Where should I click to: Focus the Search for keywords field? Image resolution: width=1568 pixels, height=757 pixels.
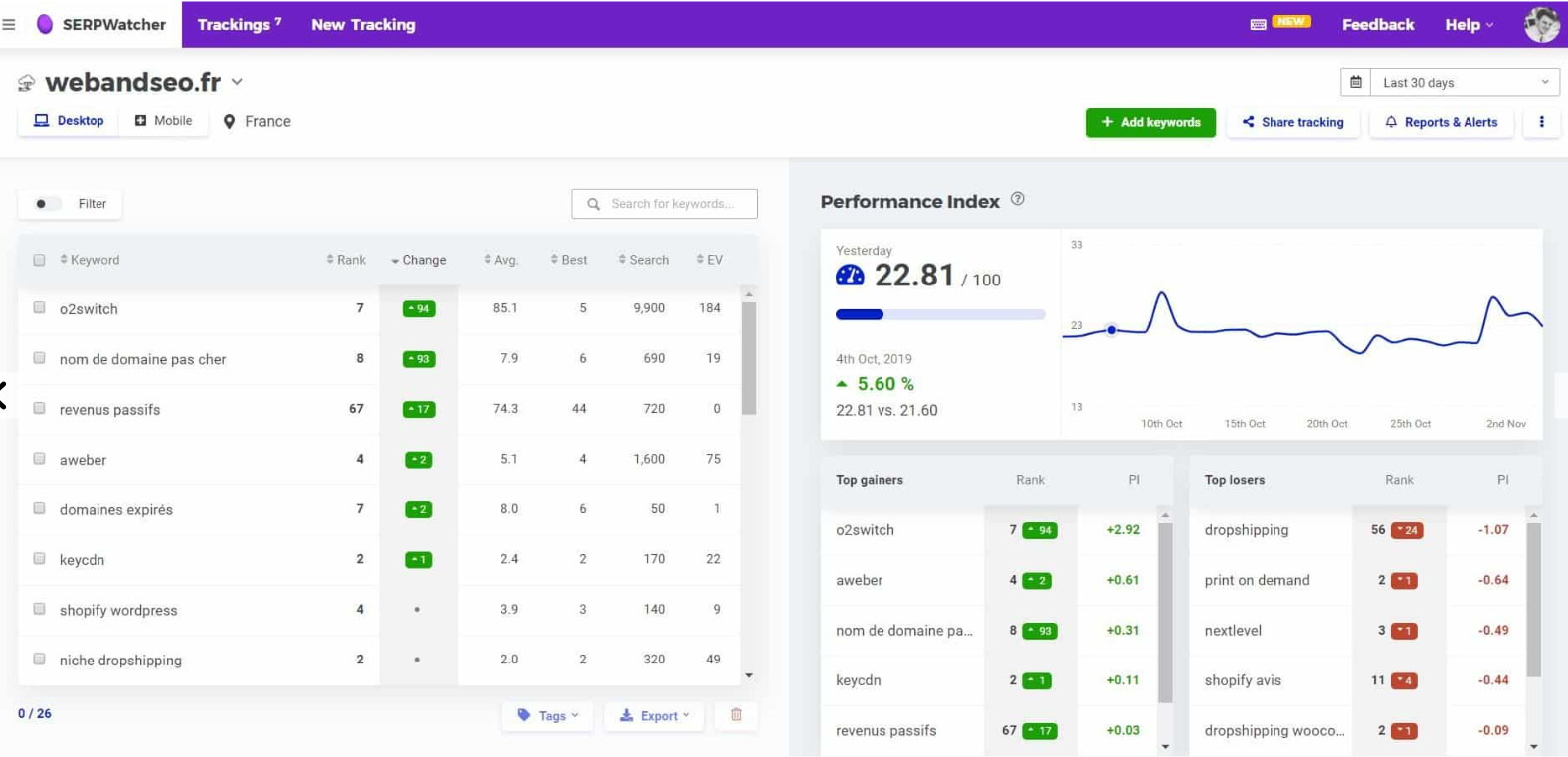click(x=665, y=204)
